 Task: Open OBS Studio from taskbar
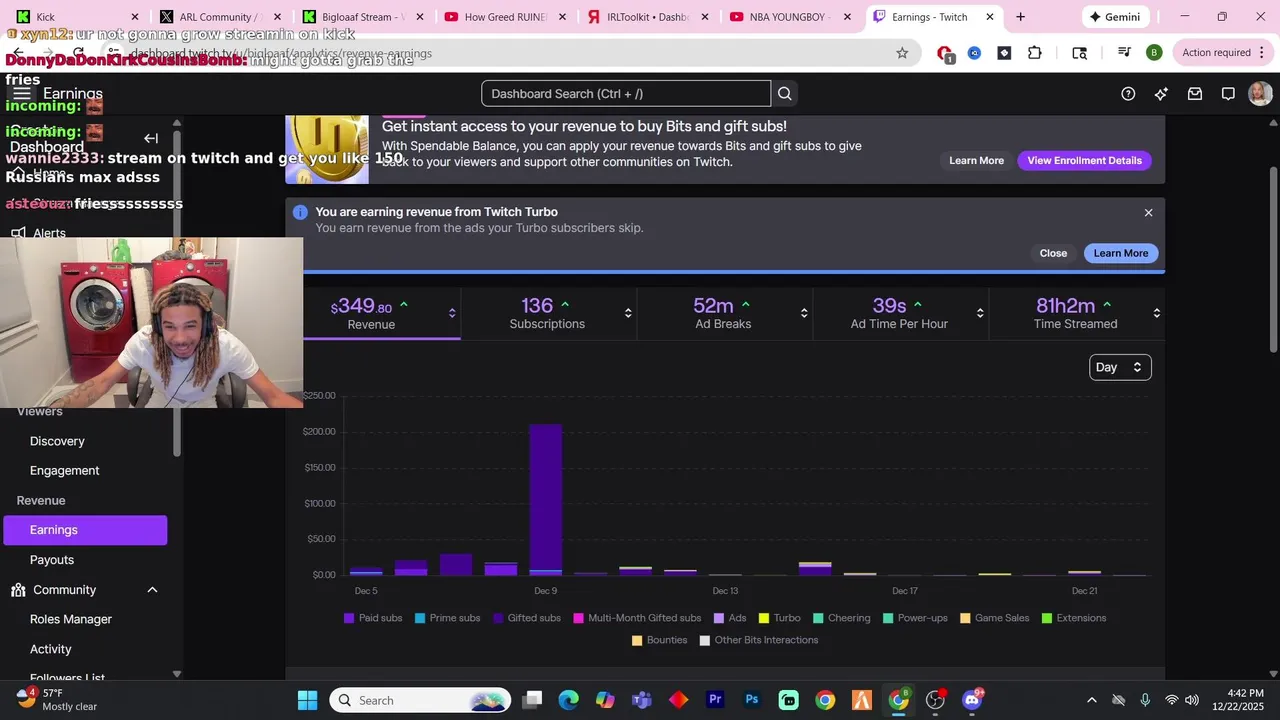coord(936,700)
